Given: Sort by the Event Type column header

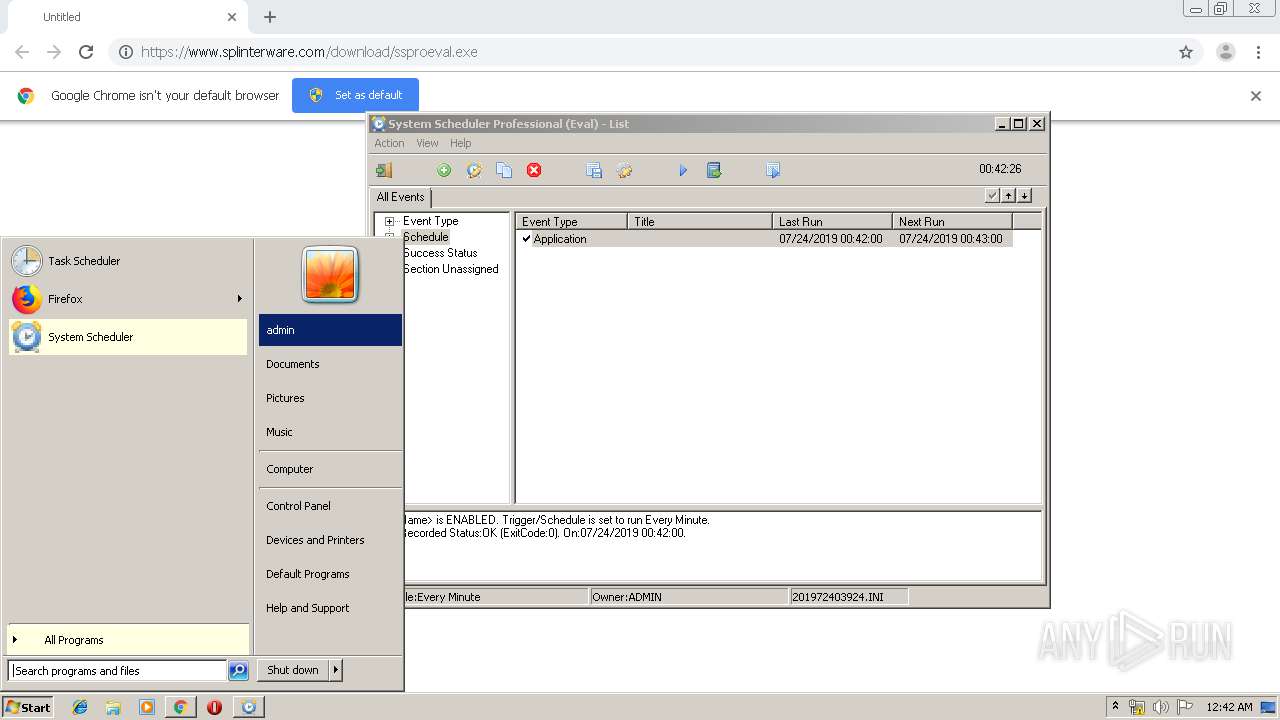Looking at the screenshot, I should (571, 222).
